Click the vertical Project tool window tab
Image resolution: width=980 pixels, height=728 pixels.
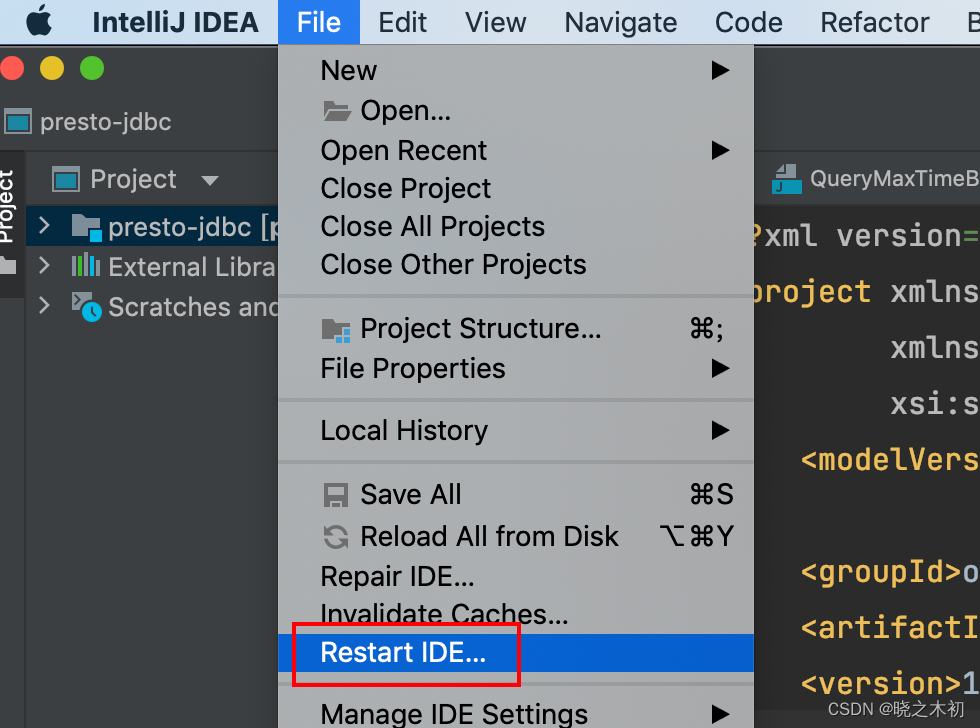click(8, 206)
